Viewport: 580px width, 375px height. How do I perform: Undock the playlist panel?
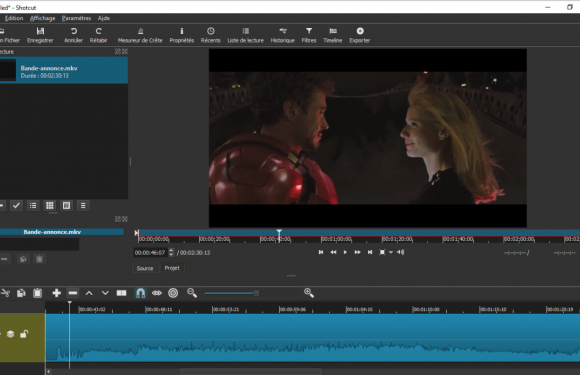coord(118,51)
